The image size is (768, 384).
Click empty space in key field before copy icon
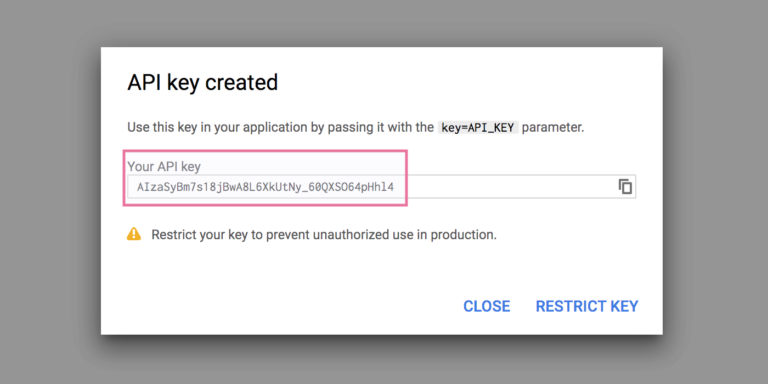[504, 187]
